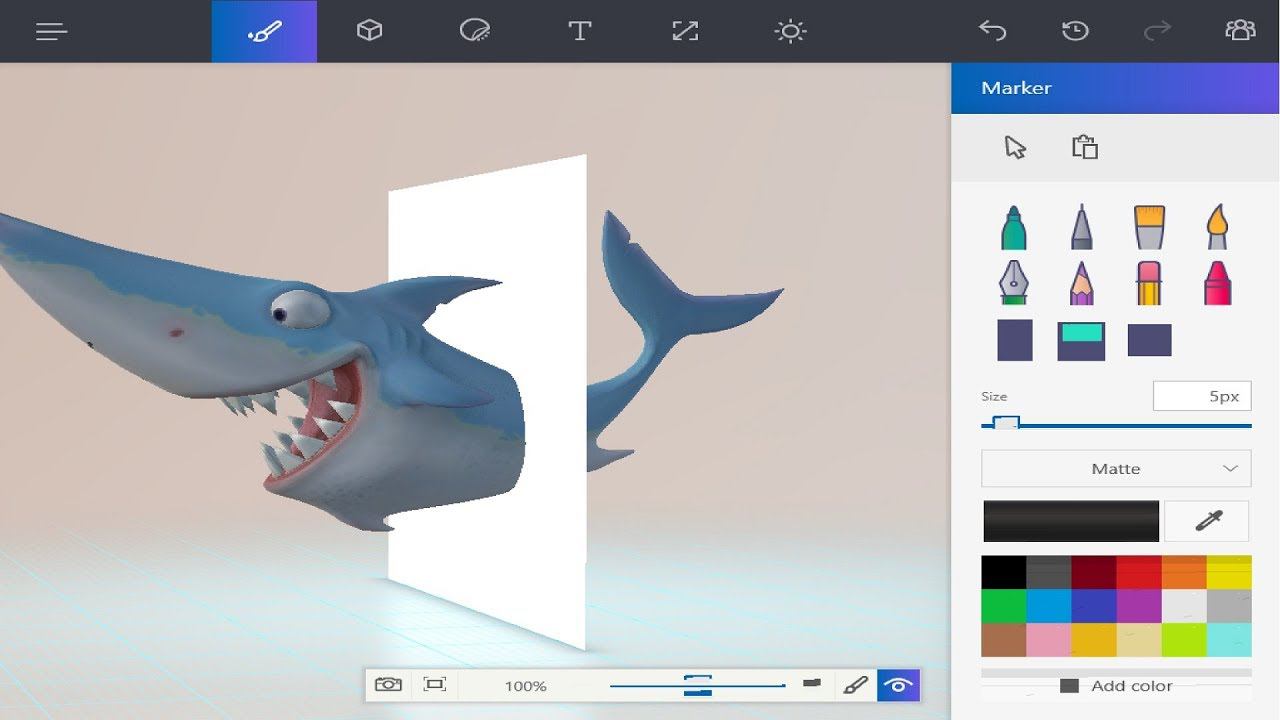Pick the bright red color swatch
The image size is (1280, 720).
click(x=1139, y=573)
